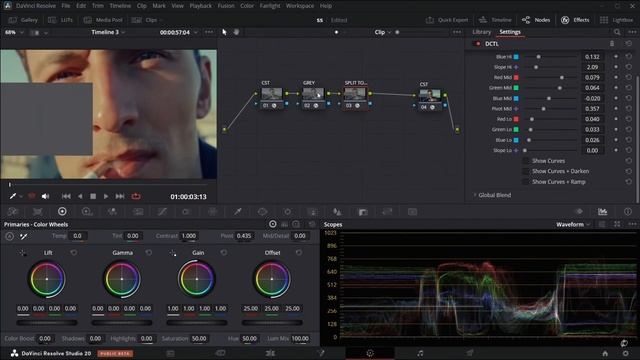Open the LUTs panel
The width and height of the screenshot is (640, 360).
(x=60, y=20)
